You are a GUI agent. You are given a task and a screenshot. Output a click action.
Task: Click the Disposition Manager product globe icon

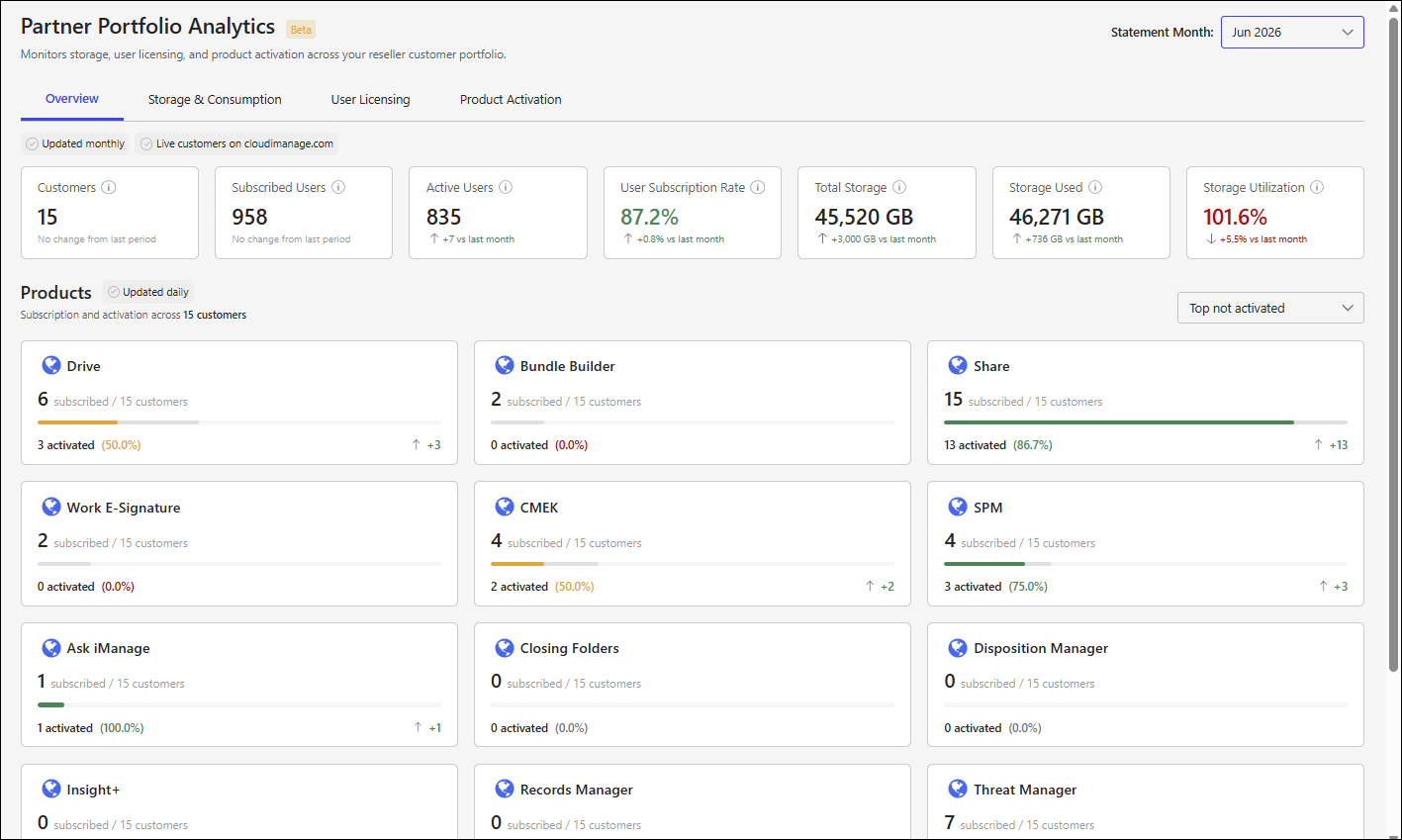(x=958, y=647)
